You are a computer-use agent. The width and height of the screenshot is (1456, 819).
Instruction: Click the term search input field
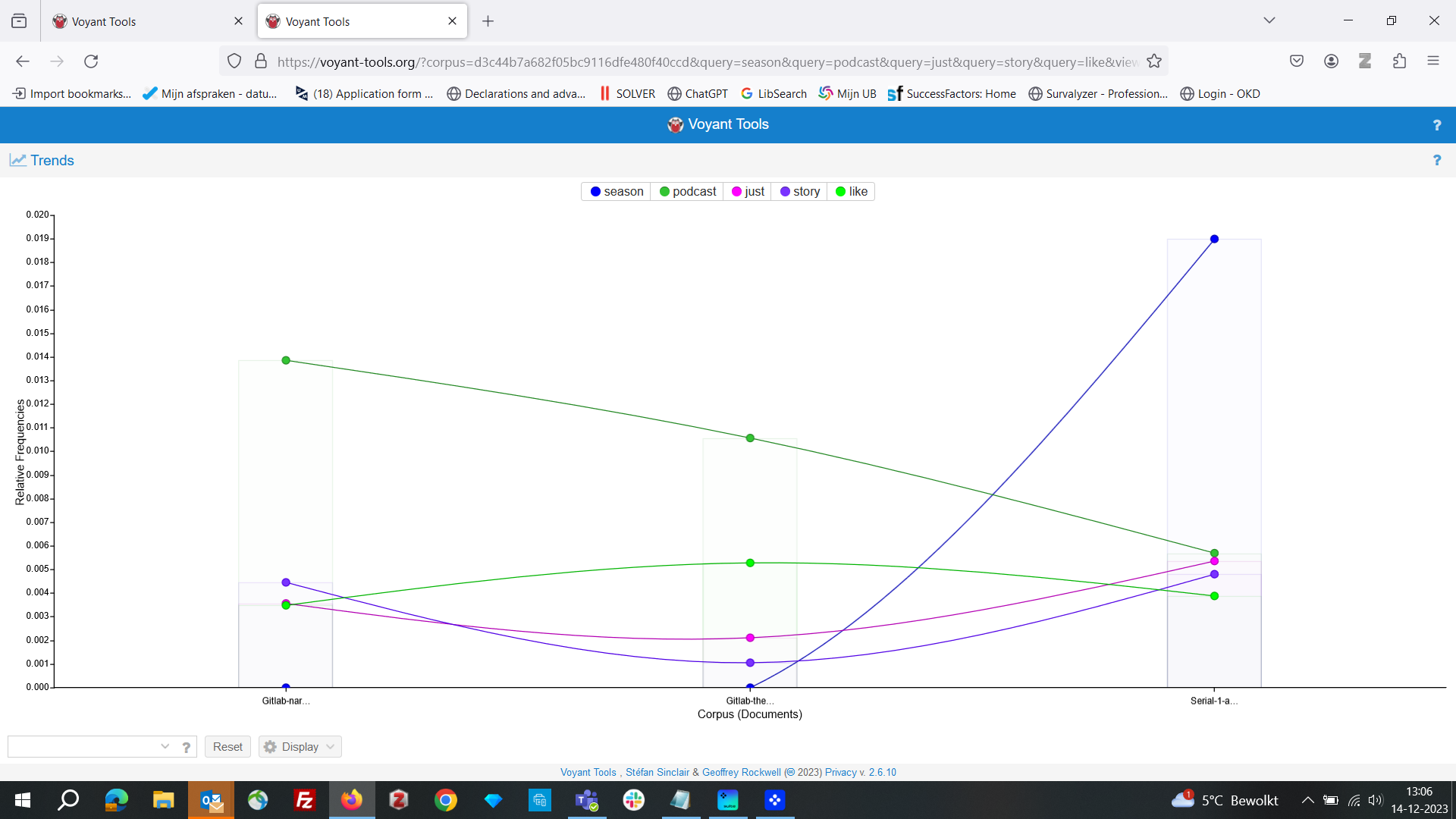coord(82,747)
